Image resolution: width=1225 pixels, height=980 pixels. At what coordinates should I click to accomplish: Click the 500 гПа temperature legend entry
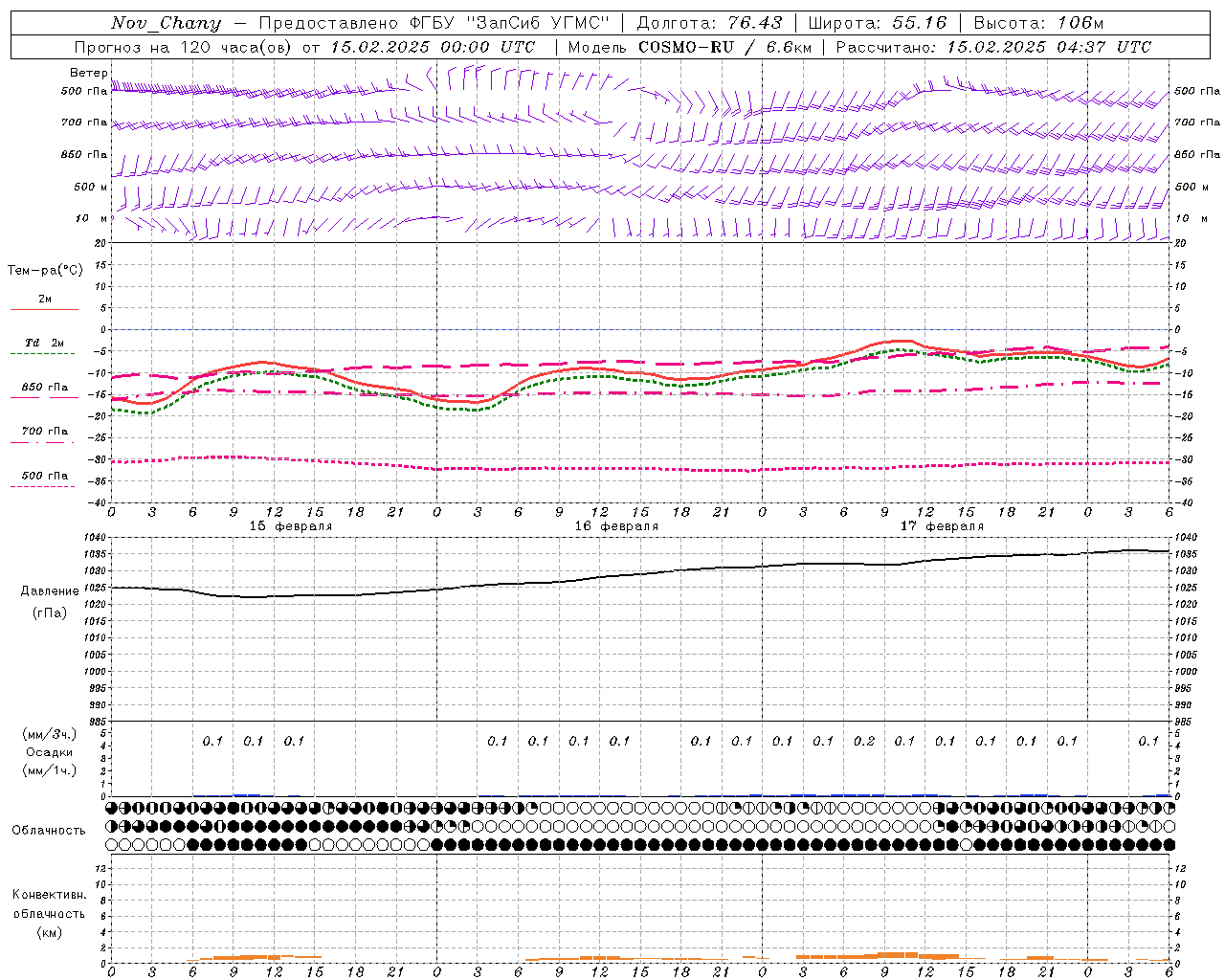pyautogui.click(x=45, y=476)
